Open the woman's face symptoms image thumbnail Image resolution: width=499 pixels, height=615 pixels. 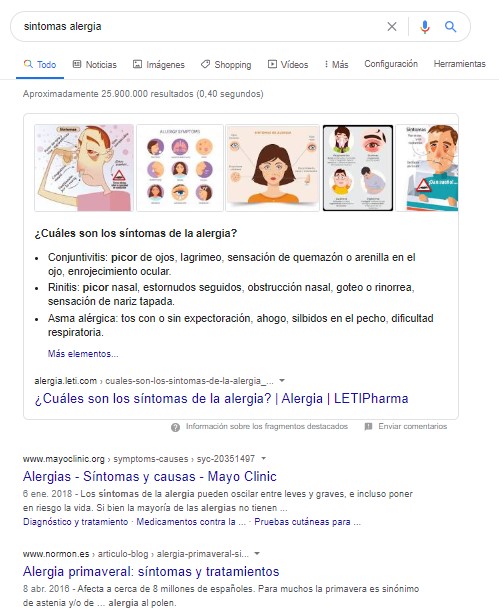pyautogui.click(x=273, y=168)
